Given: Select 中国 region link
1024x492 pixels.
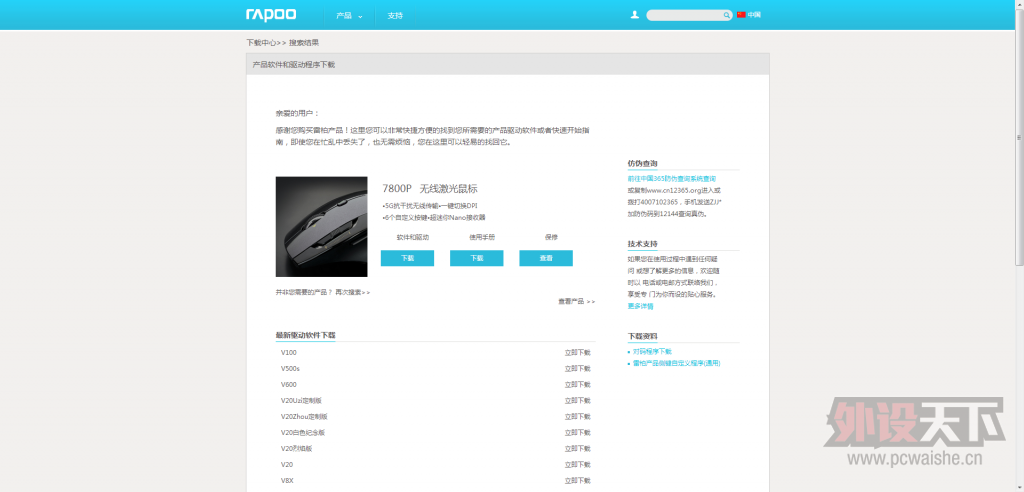Looking at the screenshot, I should click(754, 14).
